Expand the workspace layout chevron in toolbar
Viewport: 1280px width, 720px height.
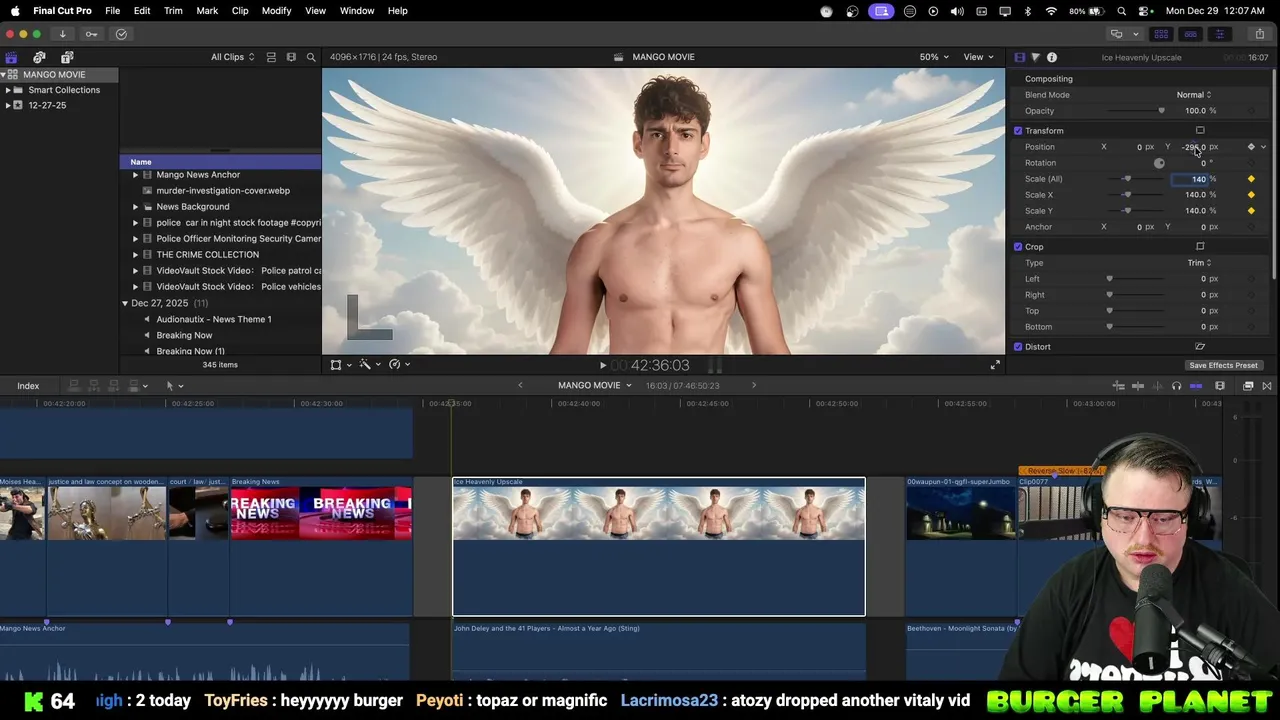[x=1135, y=34]
